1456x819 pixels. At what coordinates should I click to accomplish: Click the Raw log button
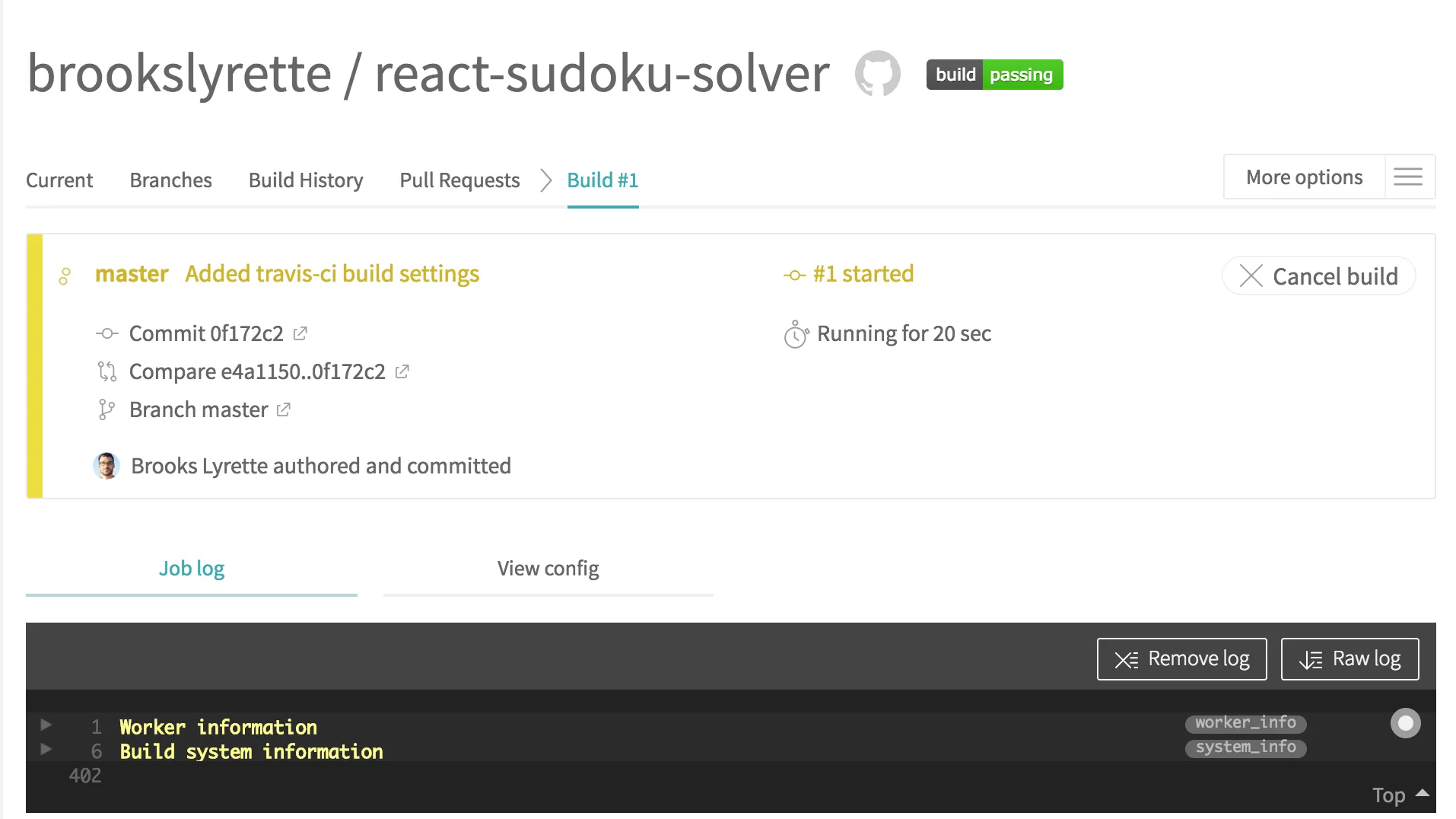coord(1350,659)
